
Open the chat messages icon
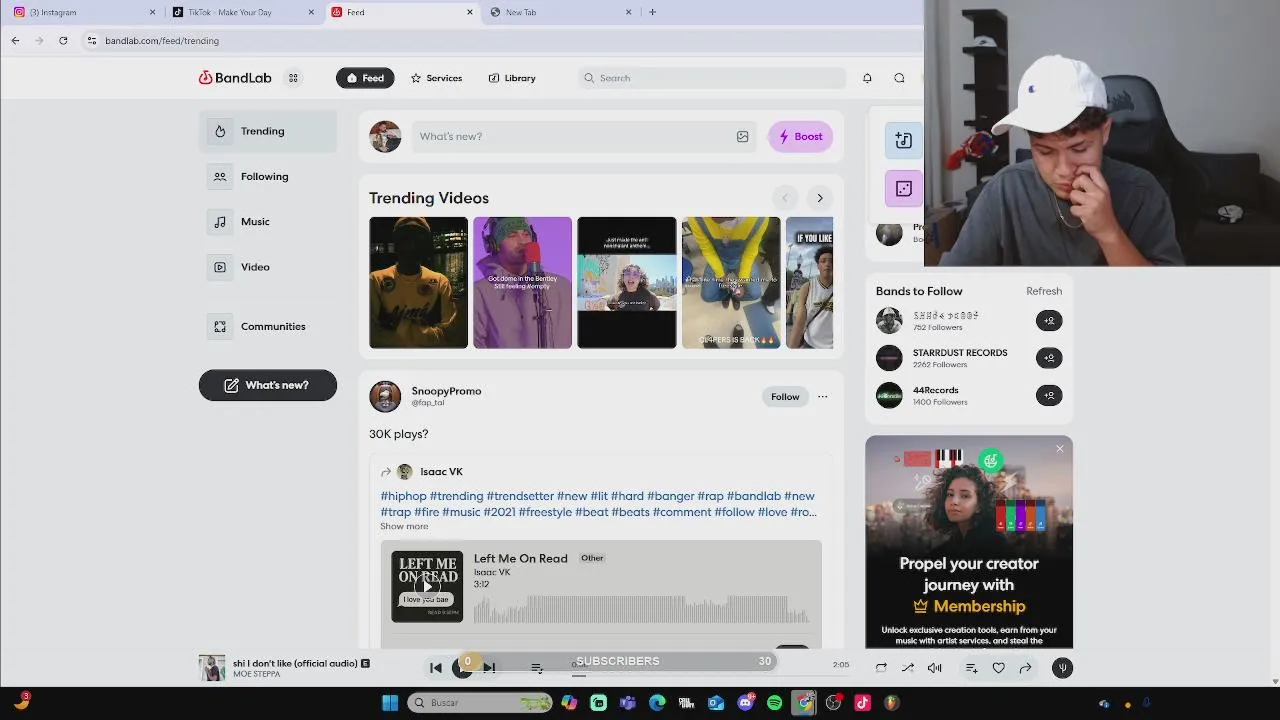click(899, 78)
